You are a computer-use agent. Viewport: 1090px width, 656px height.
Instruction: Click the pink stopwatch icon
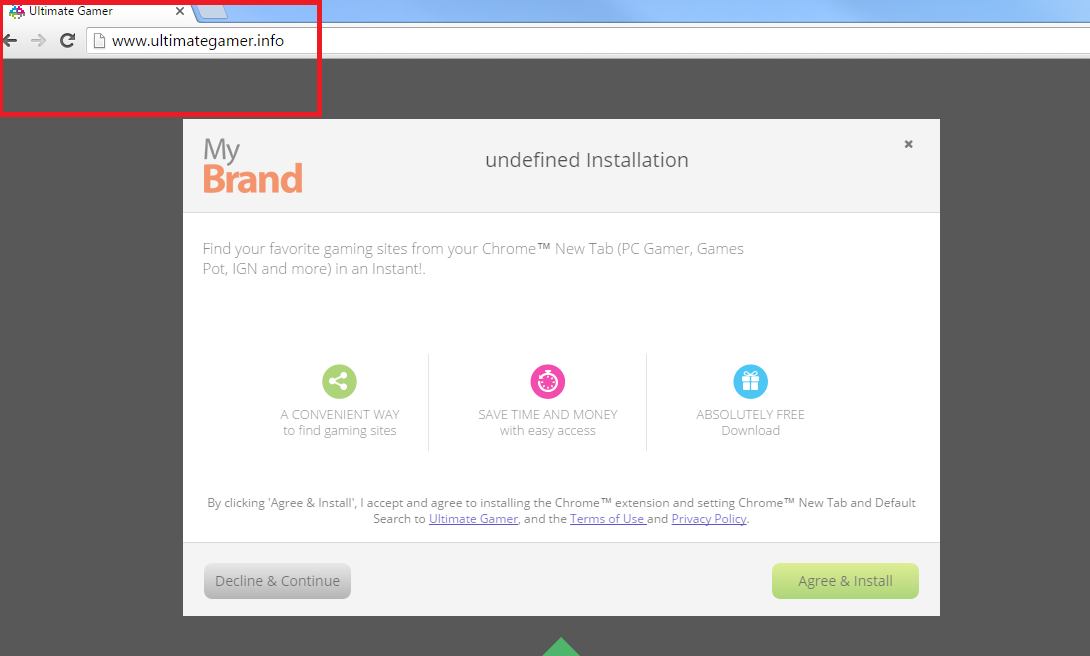[548, 382]
